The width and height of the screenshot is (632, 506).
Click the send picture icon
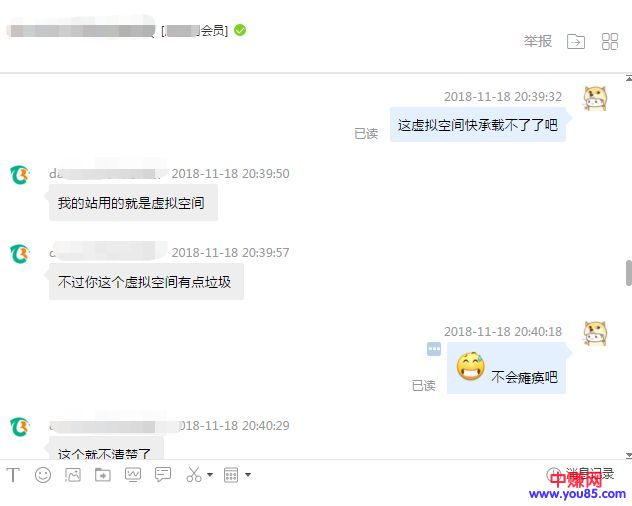pyautogui.click(x=73, y=475)
